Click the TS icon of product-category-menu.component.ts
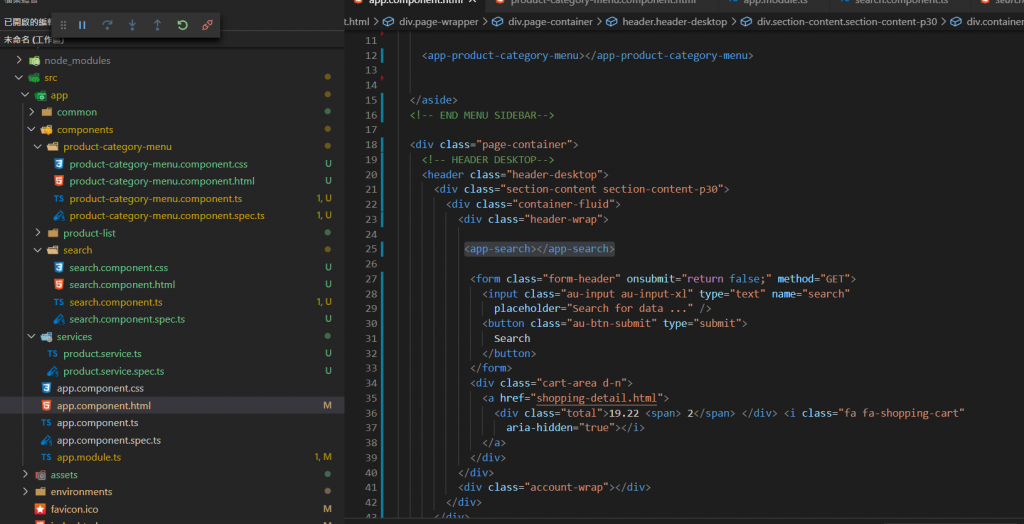 tap(59, 199)
